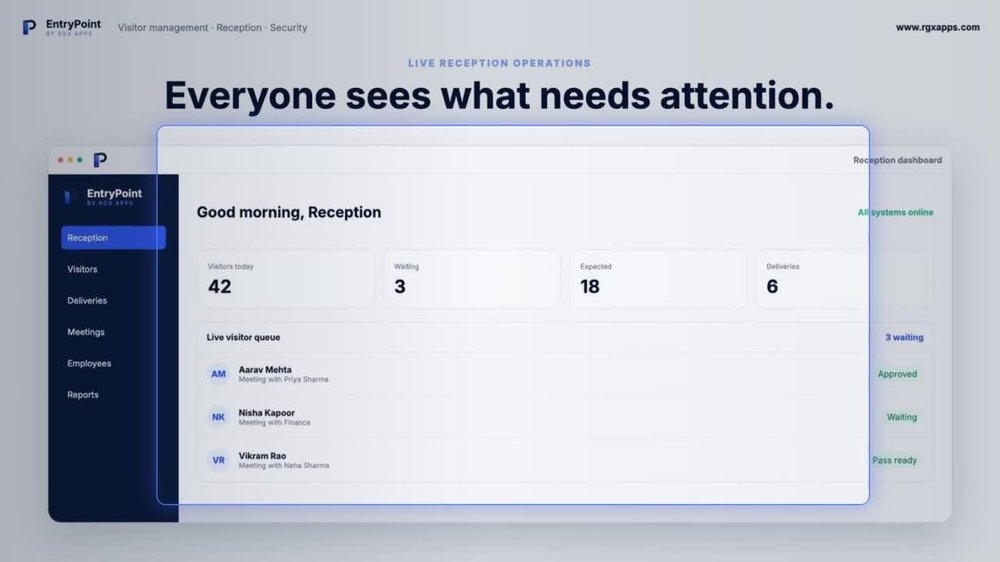Select the Nisha Kapoor visitor name

coord(267,413)
